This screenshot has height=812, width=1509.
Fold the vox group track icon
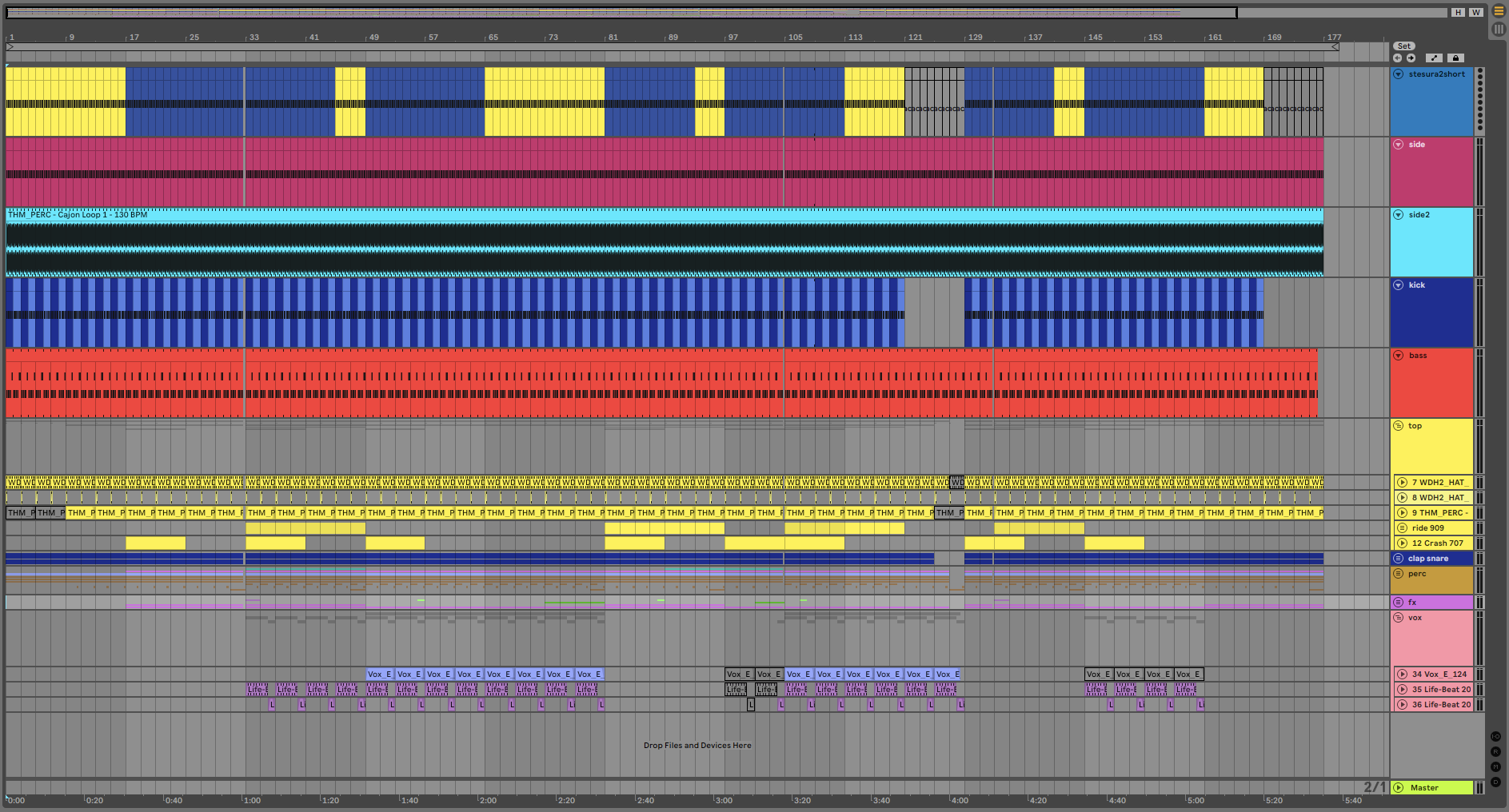pyautogui.click(x=1399, y=618)
